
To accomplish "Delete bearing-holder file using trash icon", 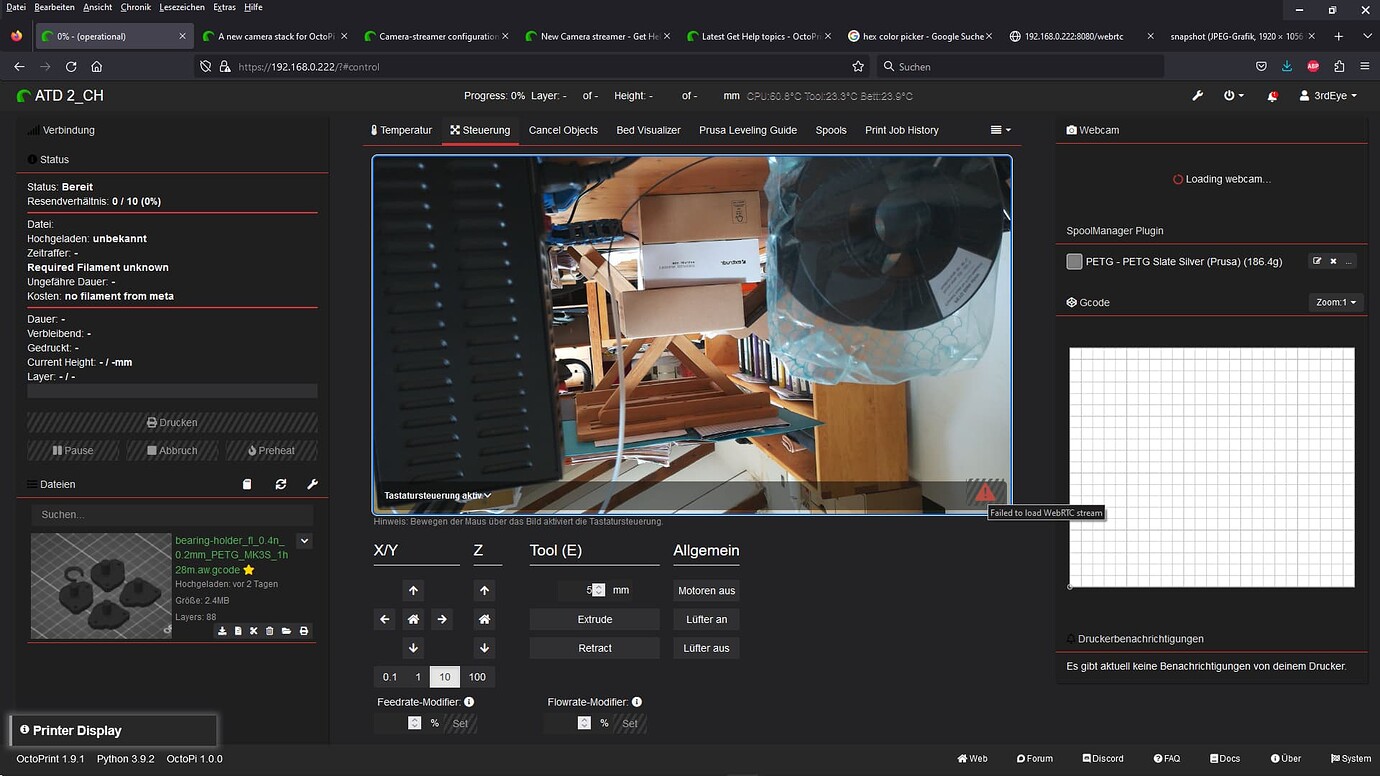I will click(268, 631).
